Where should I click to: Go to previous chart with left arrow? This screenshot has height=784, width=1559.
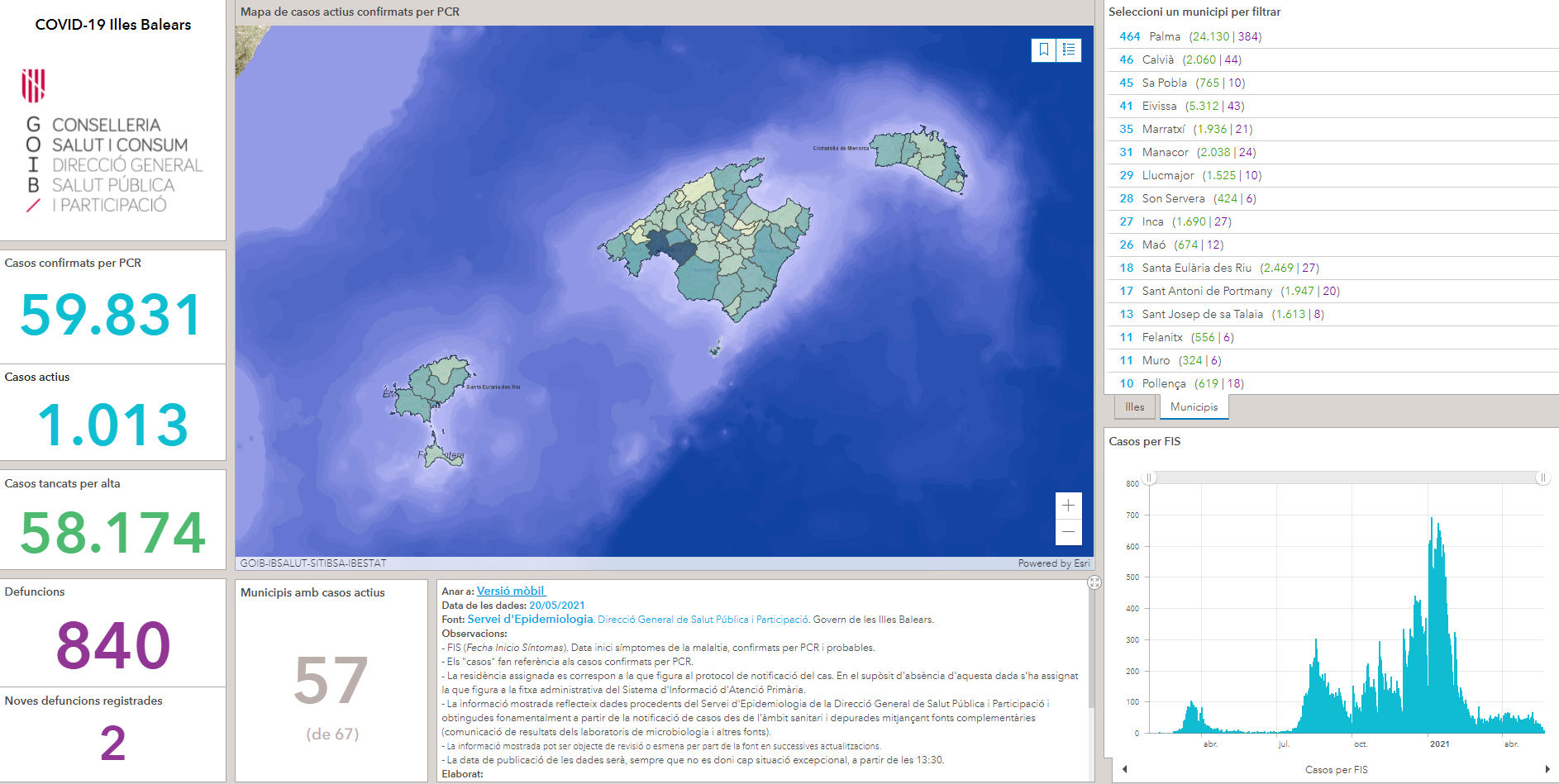[x=1125, y=769]
